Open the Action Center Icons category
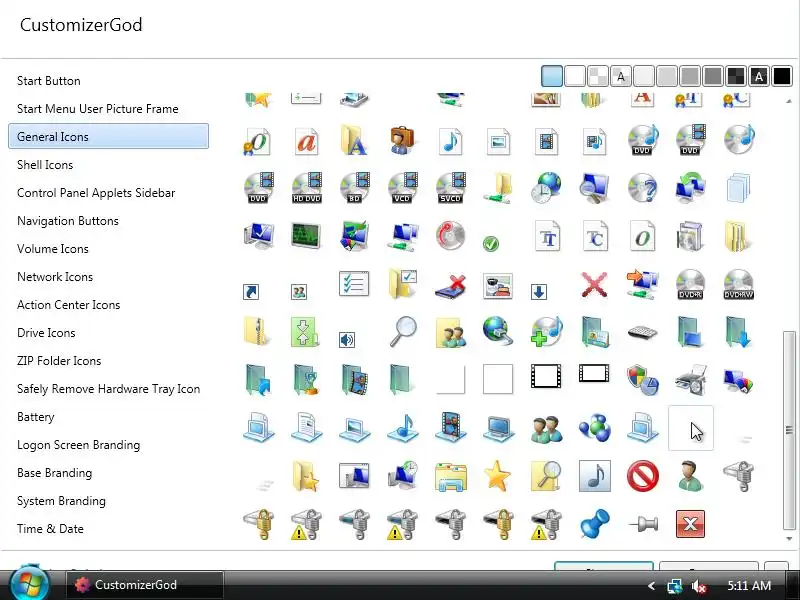This screenshot has height=600, width=800. 108,305
